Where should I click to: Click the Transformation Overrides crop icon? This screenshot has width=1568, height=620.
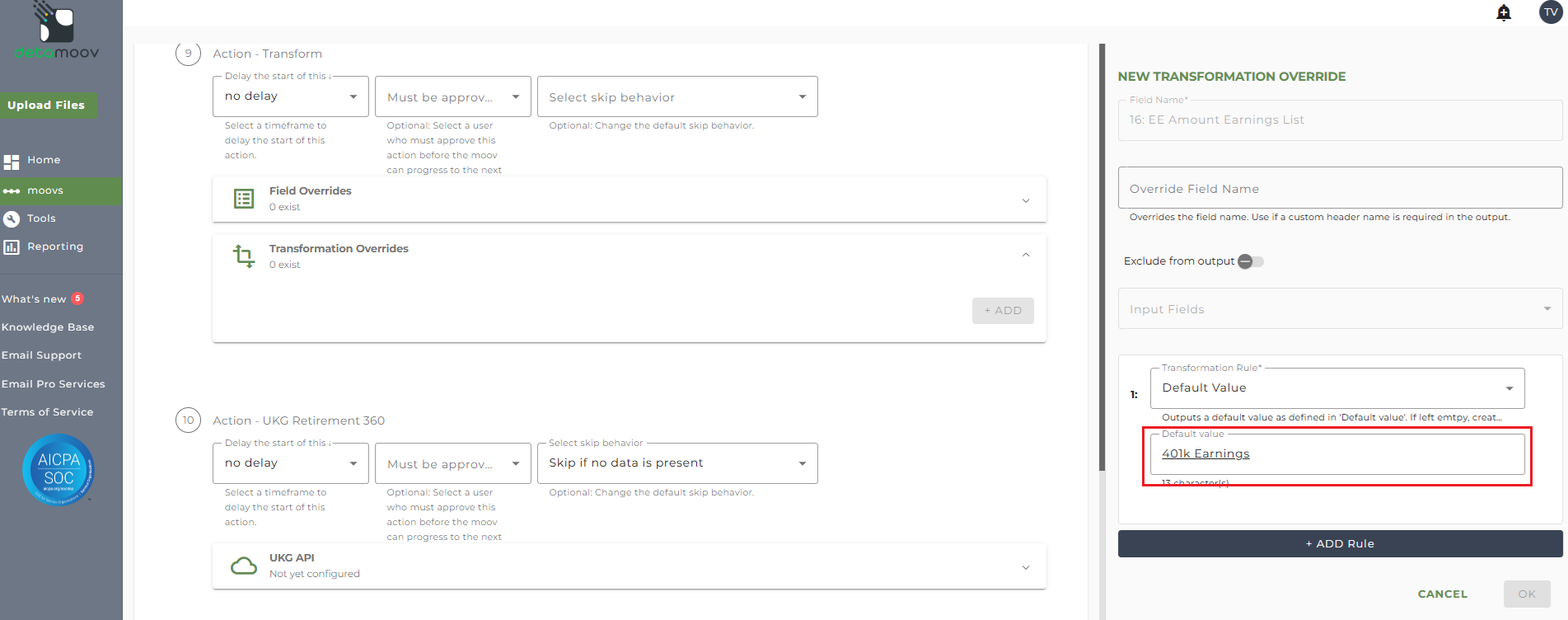tap(244, 256)
